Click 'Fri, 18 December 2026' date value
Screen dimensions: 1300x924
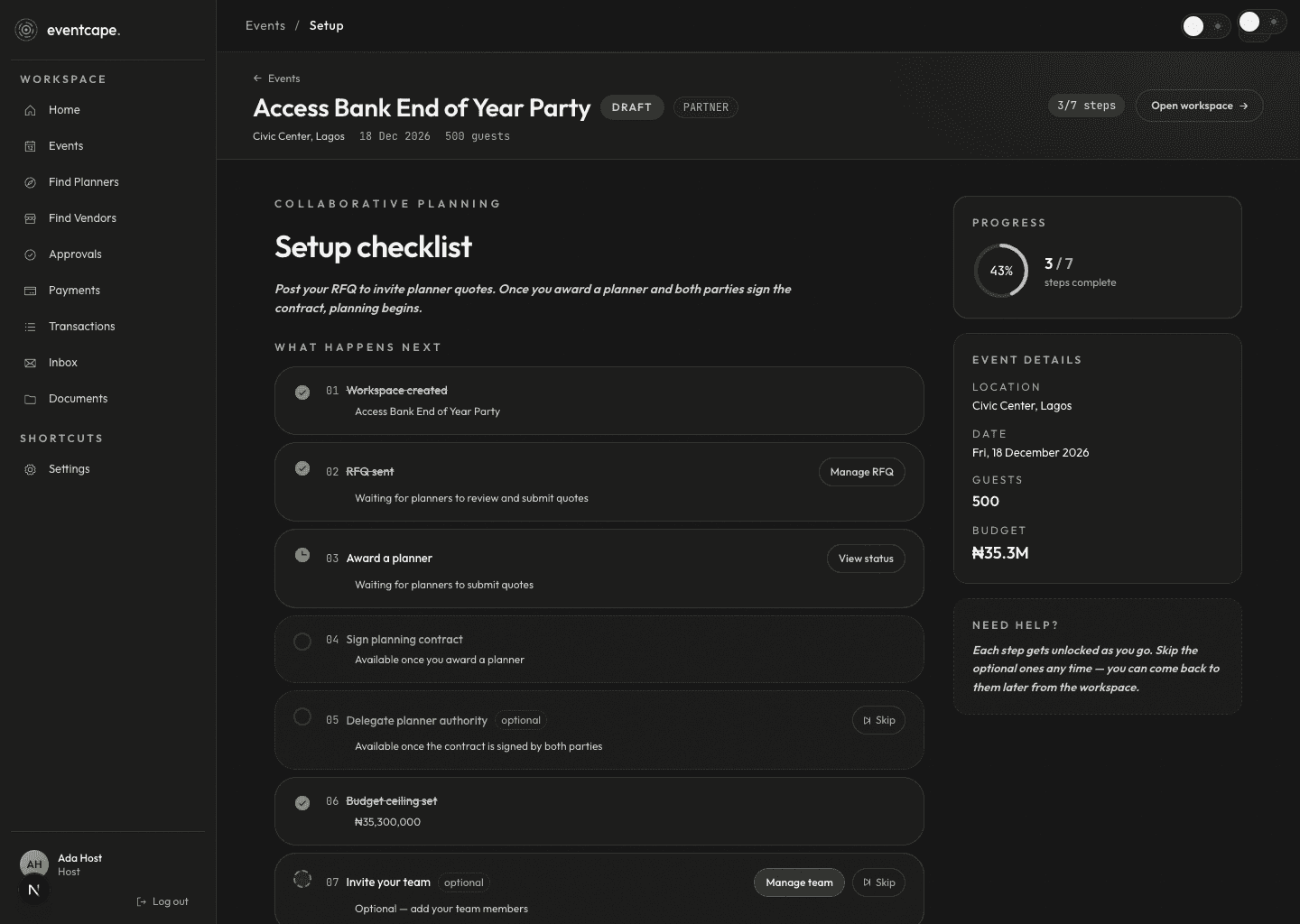(x=1030, y=453)
